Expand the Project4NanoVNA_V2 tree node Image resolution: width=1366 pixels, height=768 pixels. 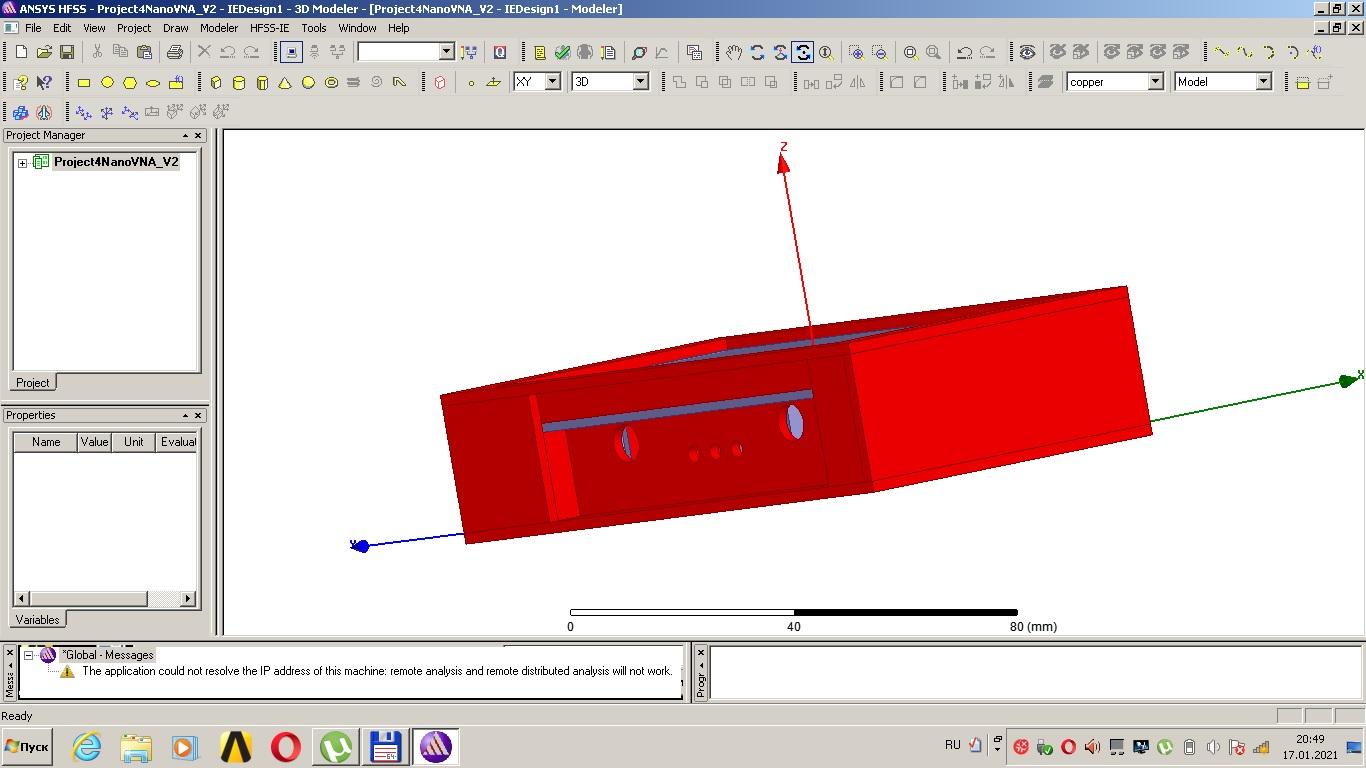(x=22, y=162)
